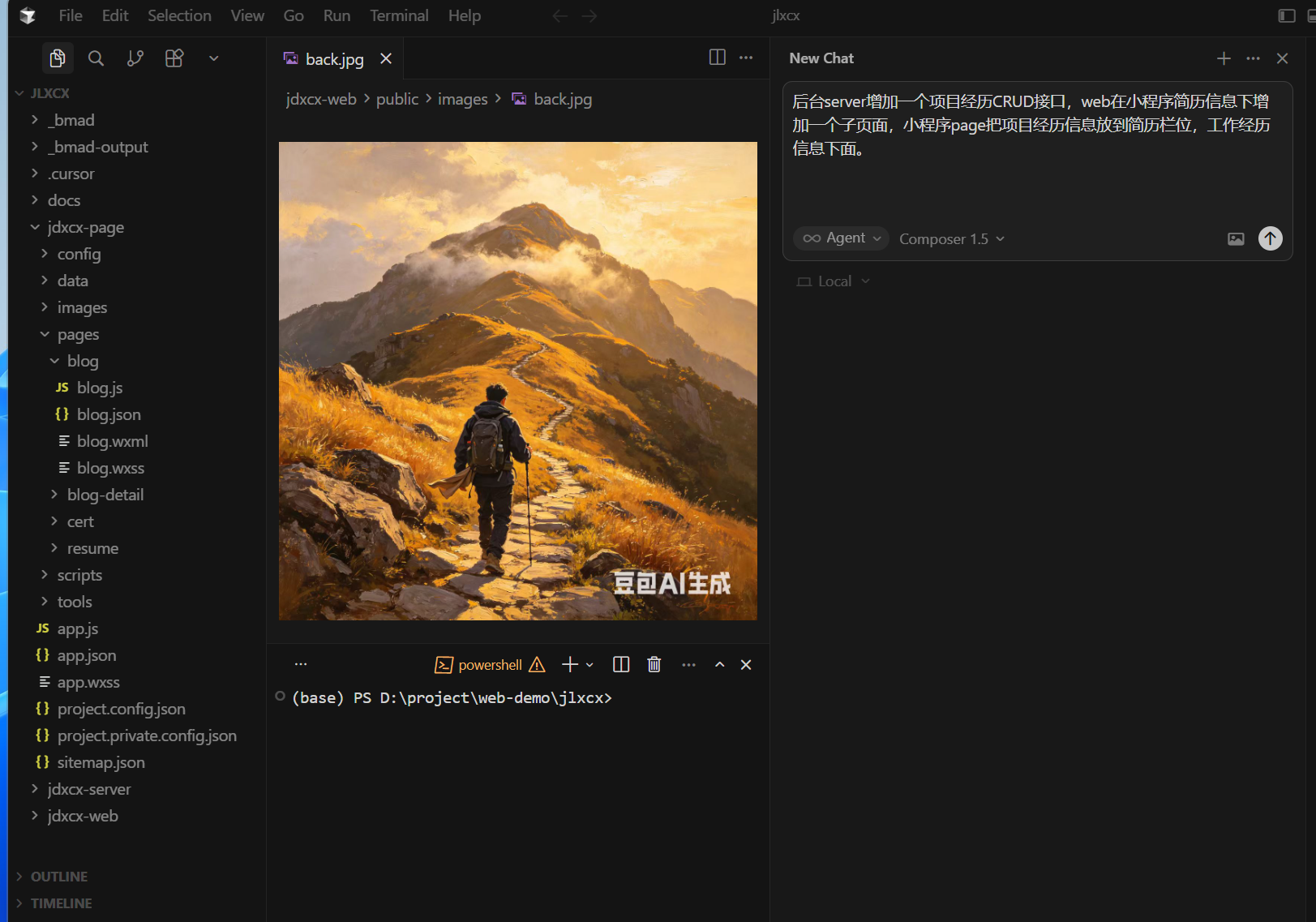Open blog.wxml file
The height and width of the screenshot is (922, 1316).
[112, 441]
